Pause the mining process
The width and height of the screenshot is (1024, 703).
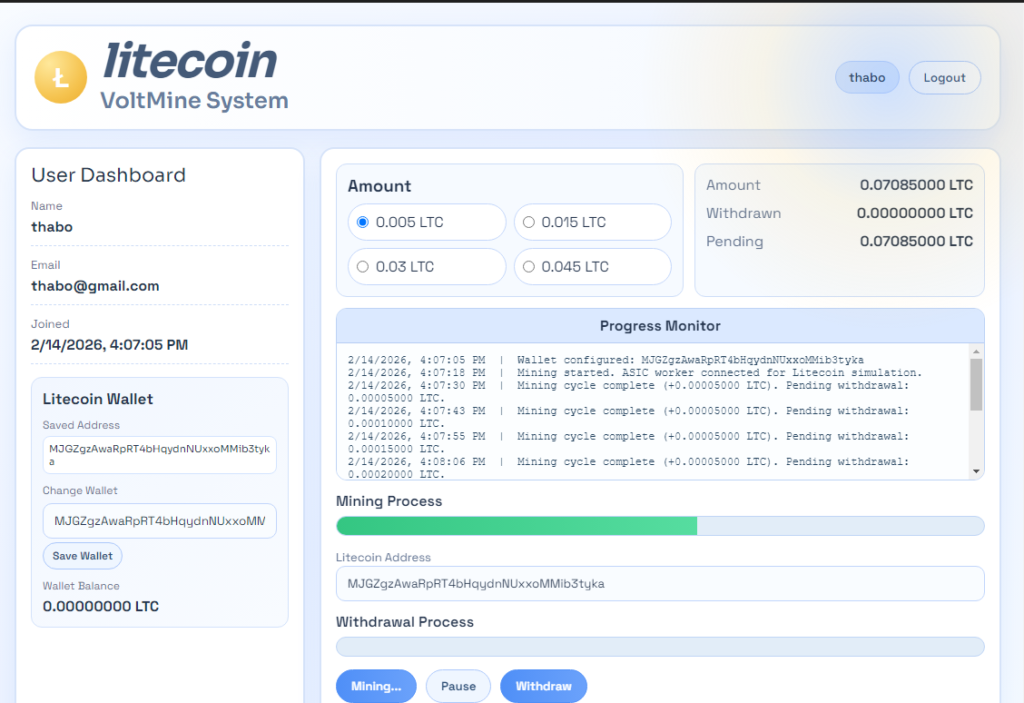pyautogui.click(x=458, y=687)
